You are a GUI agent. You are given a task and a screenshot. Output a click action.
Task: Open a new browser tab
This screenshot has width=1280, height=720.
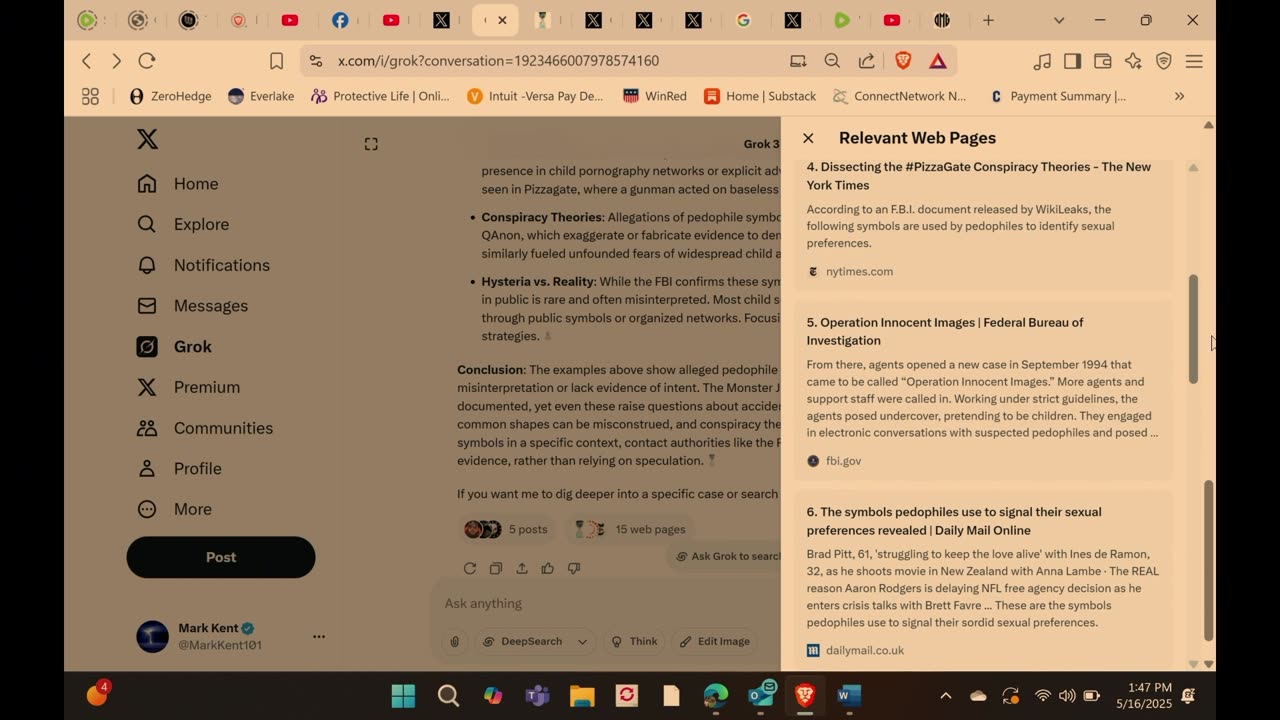click(x=988, y=20)
